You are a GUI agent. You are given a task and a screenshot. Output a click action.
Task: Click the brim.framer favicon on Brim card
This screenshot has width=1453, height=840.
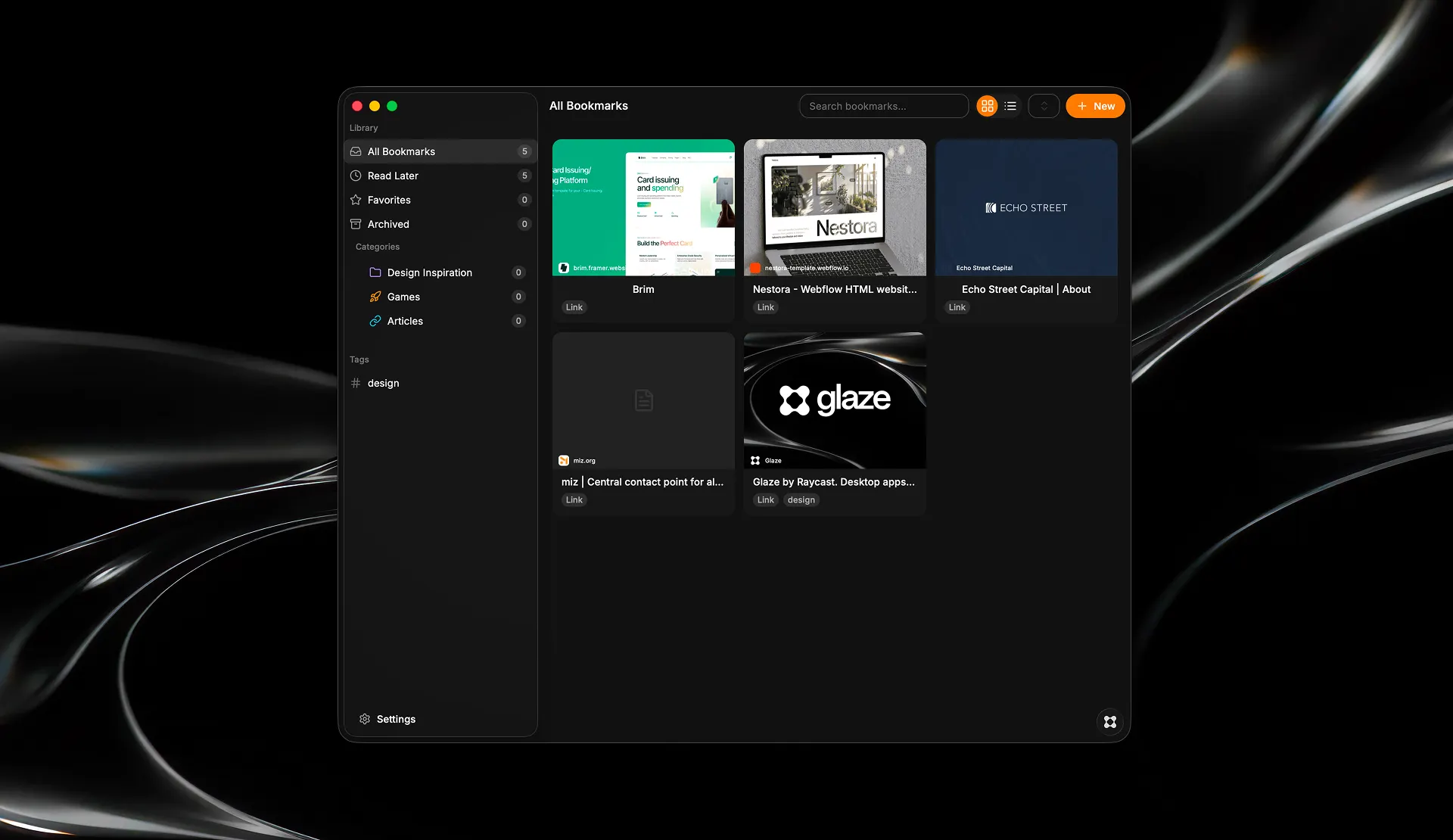pyautogui.click(x=564, y=268)
